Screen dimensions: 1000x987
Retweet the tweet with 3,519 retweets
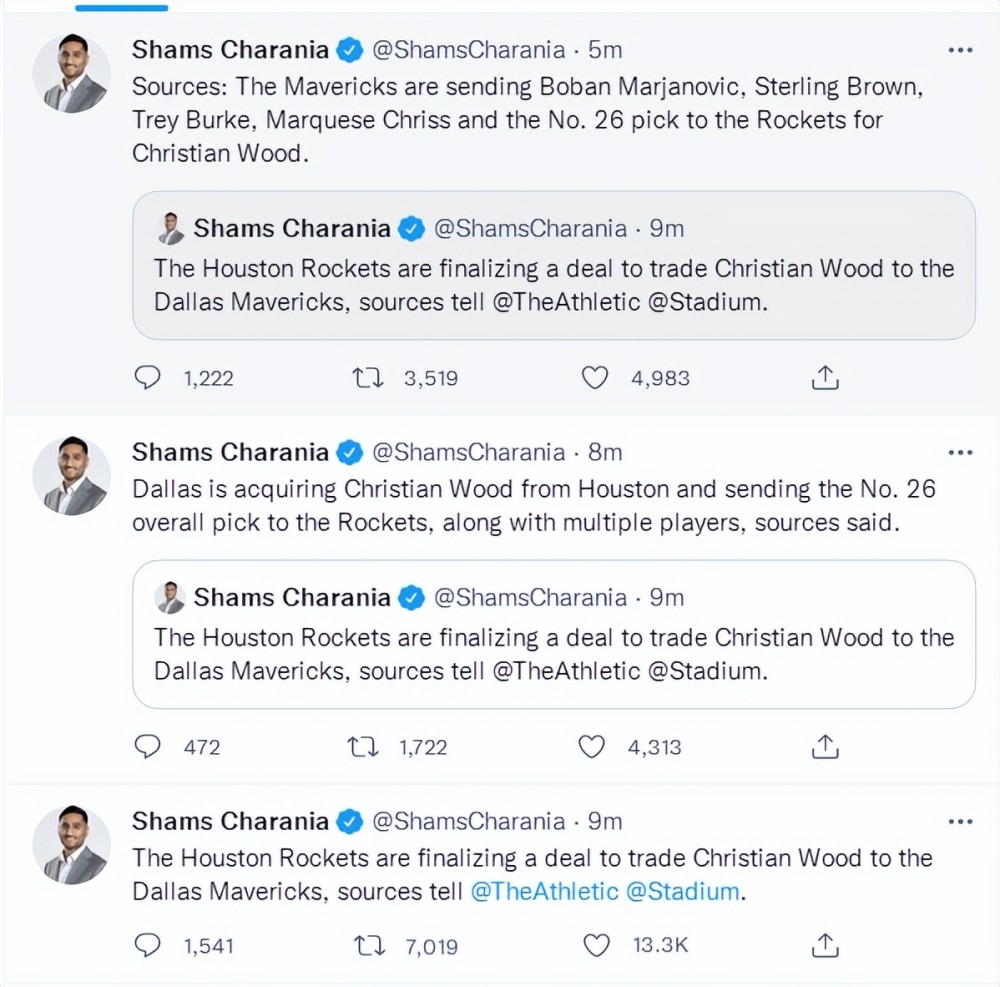pos(367,378)
